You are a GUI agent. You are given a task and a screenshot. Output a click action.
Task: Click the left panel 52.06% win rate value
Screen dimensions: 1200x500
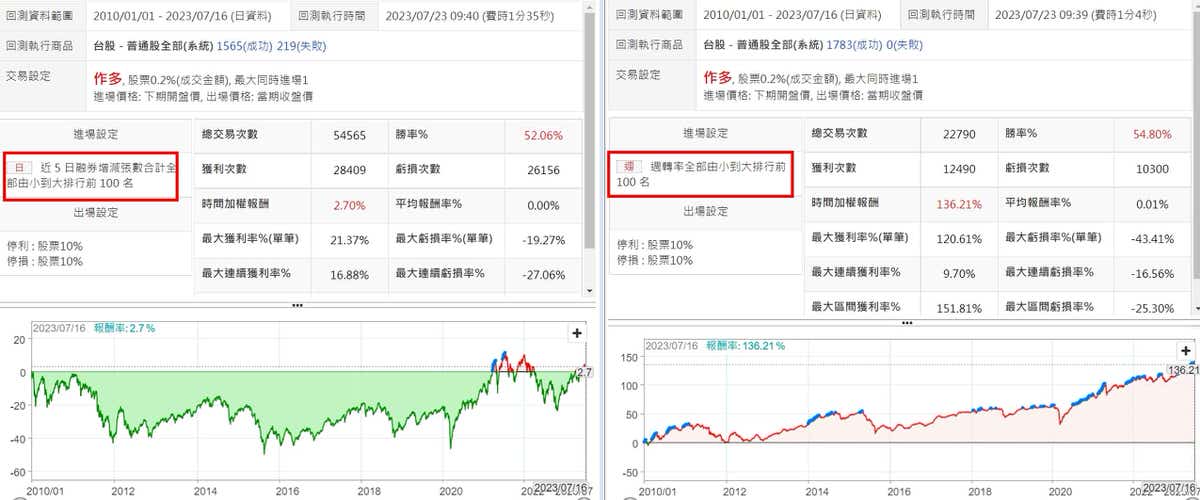(543, 135)
